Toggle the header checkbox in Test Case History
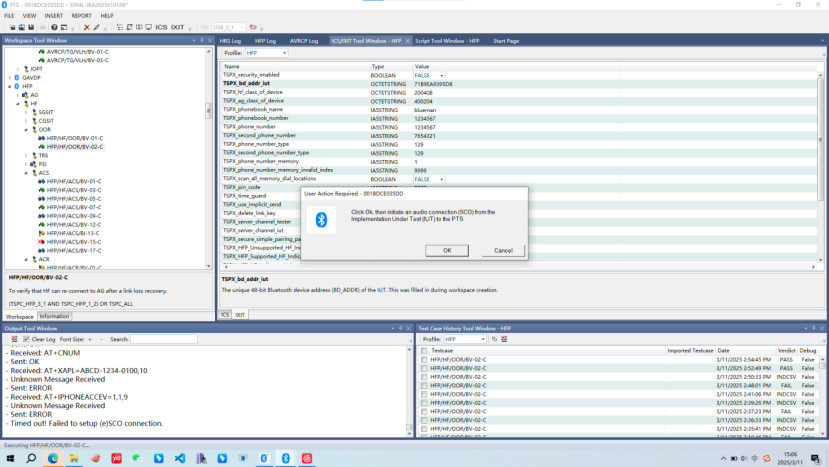 tap(424, 351)
